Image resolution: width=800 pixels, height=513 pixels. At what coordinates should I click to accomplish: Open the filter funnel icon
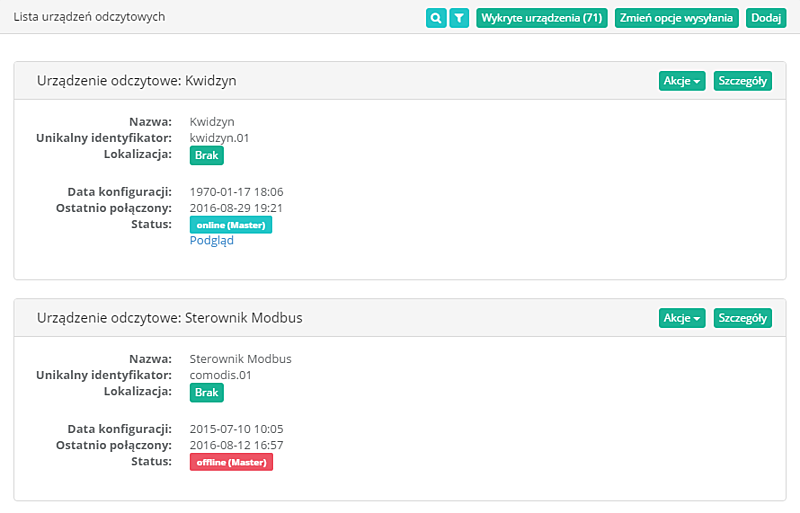[459, 18]
